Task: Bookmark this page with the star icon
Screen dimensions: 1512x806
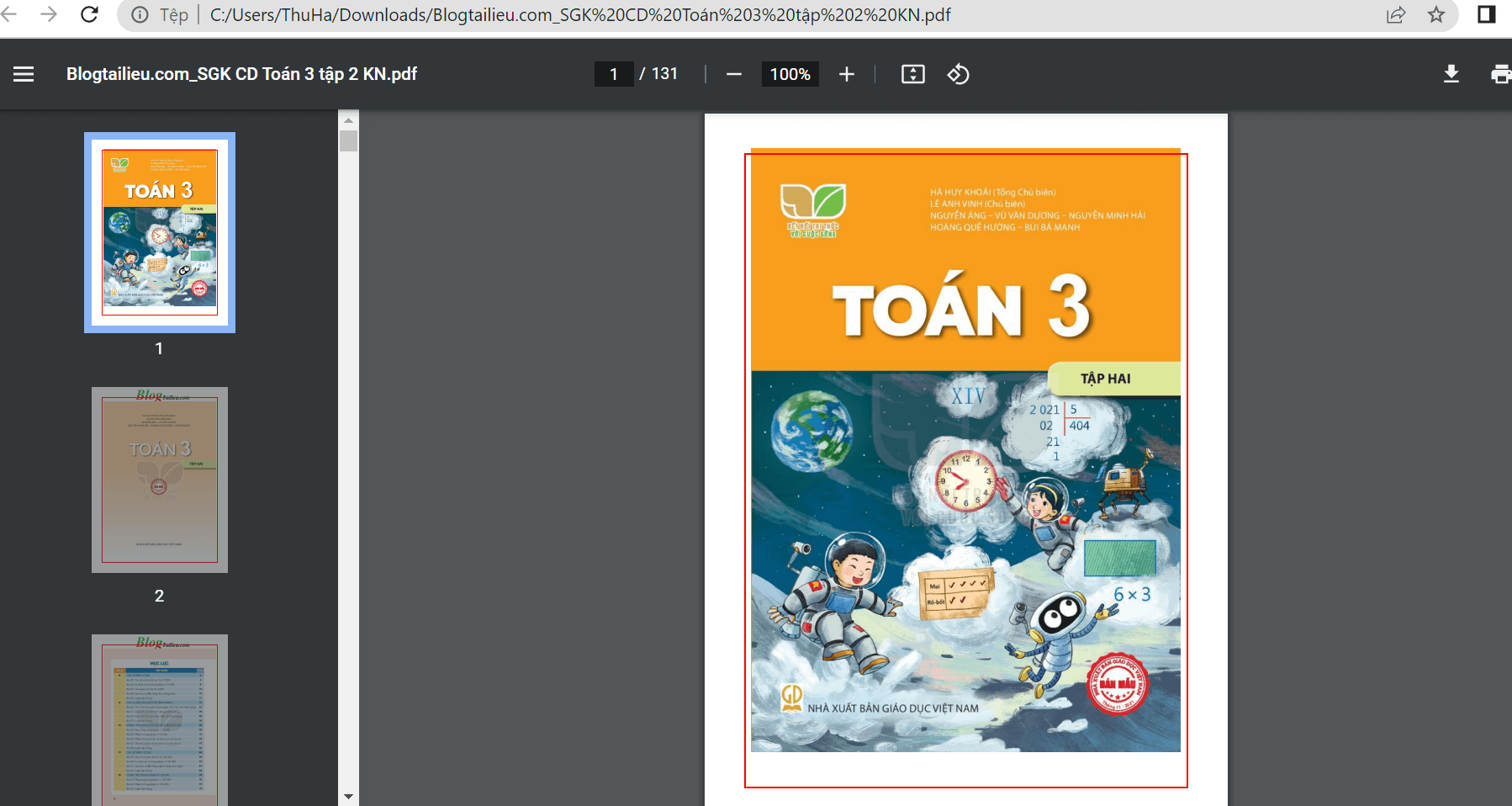Action: 1436,14
